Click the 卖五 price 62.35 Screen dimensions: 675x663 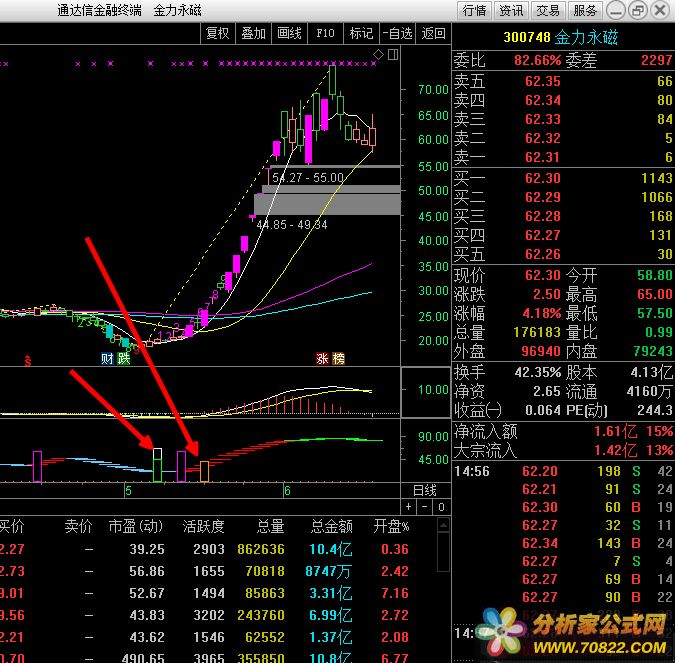pyautogui.click(x=543, y=81)
